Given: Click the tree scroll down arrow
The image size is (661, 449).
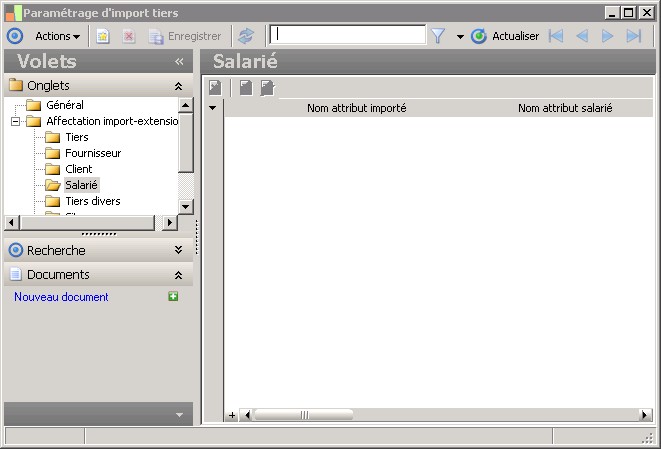Looking at the screenshot, I should tap(185, 207).
